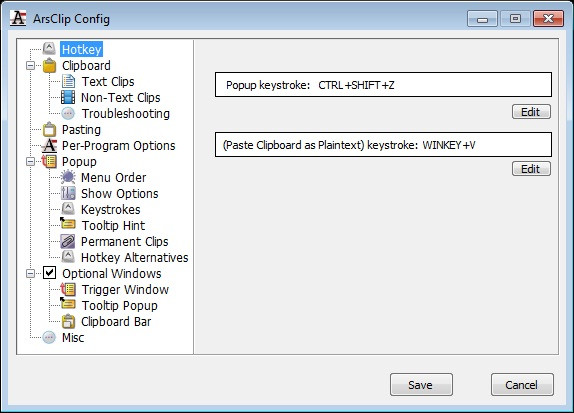Collapse the Optional Windows tree node
Viewport: 574px width, 413px height.
[x=31, y=274]
